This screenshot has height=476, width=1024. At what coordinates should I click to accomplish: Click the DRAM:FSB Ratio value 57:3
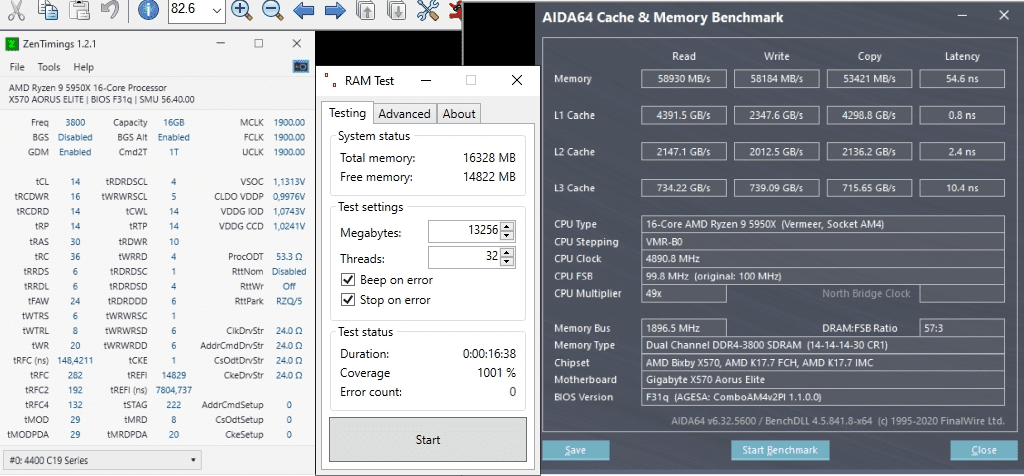(962, 328)
